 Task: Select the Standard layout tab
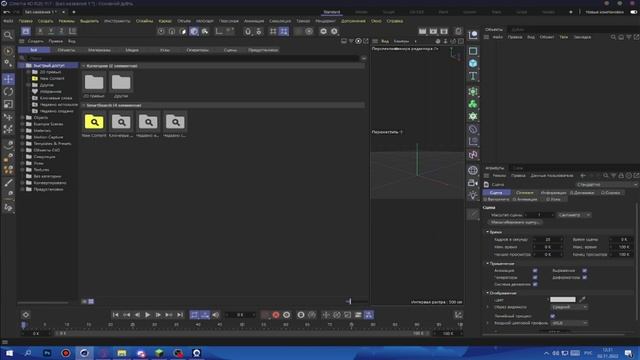pyautogui.click(x=331, y=12)
